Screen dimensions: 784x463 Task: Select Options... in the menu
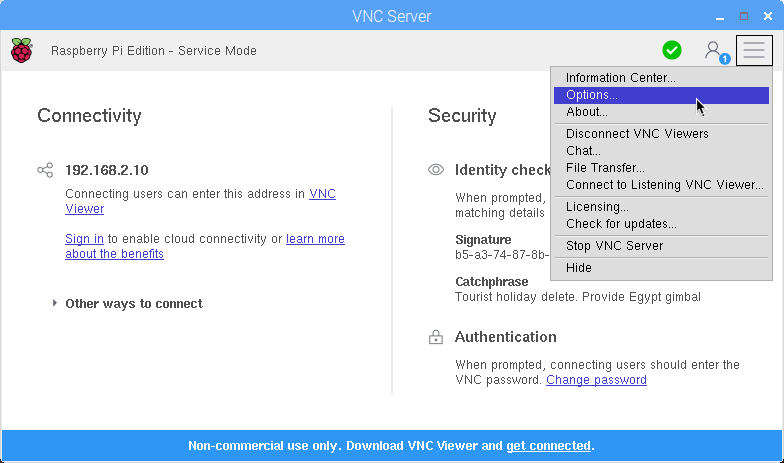(661, 95)
